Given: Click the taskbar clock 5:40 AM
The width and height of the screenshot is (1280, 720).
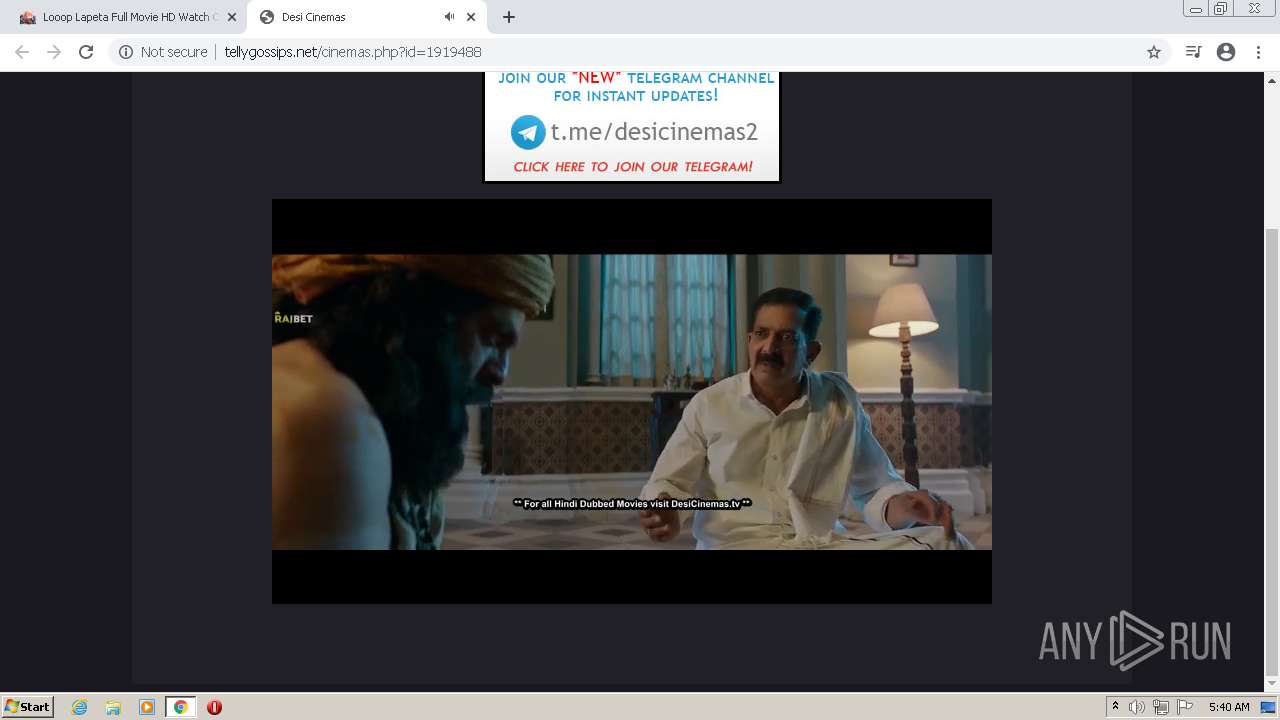Looking at the screenshot, I should pyautogui.click(x=1229, y=707).
